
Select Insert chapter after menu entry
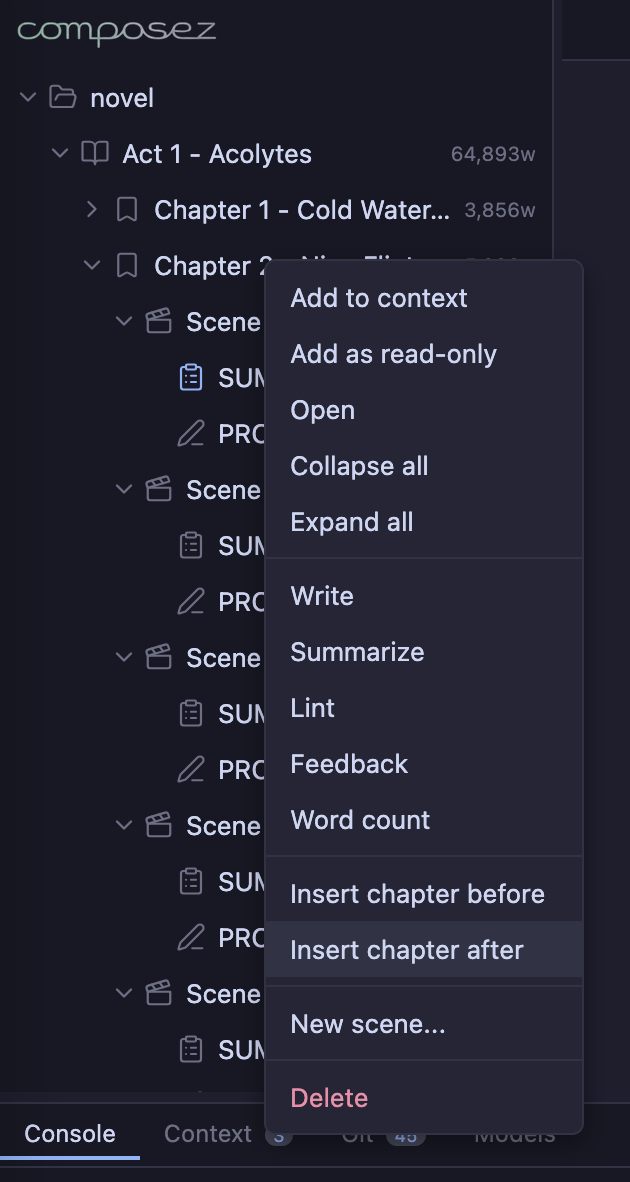pos(407,950)
